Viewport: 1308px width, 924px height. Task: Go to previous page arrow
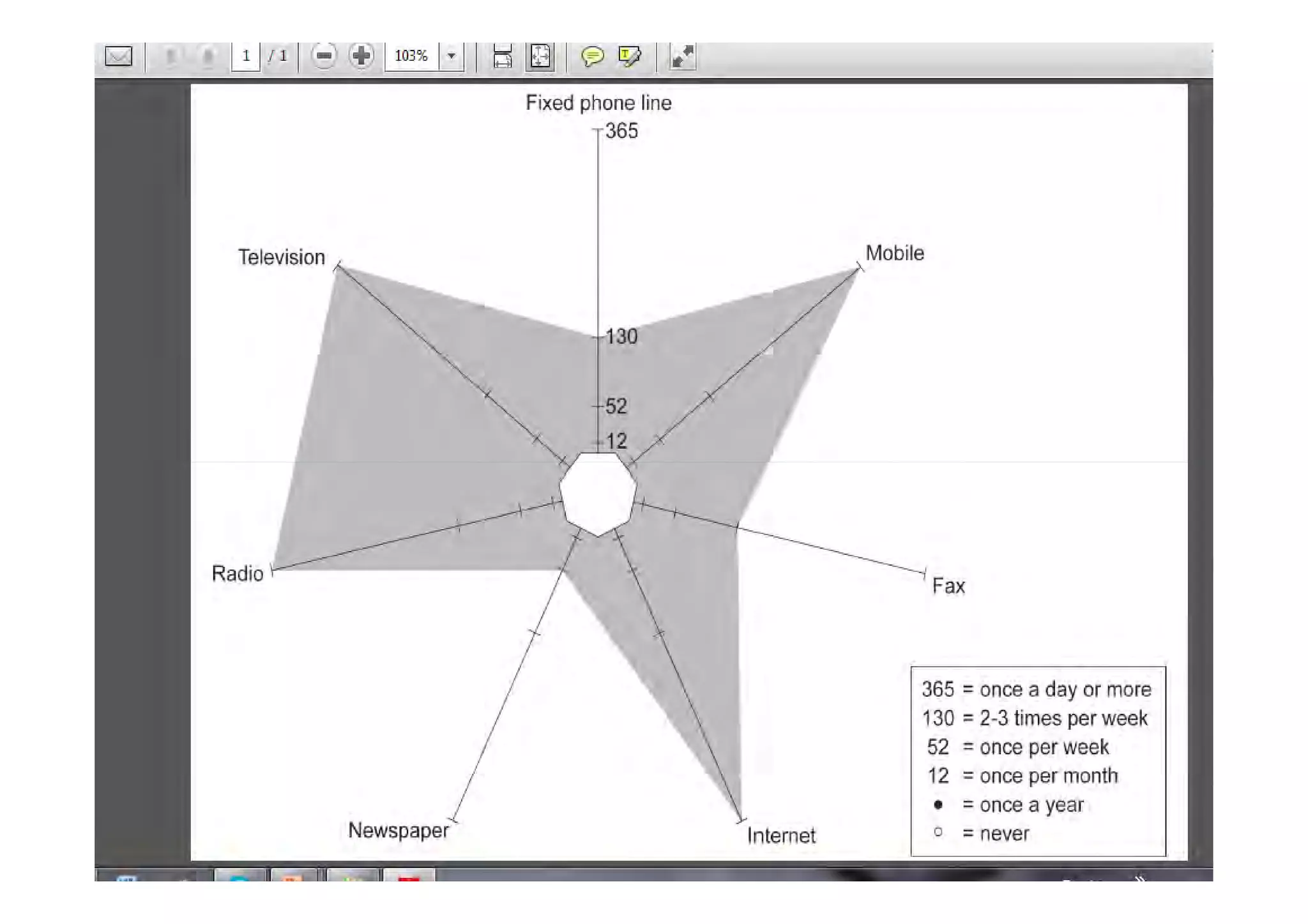[x=171, y=56]
